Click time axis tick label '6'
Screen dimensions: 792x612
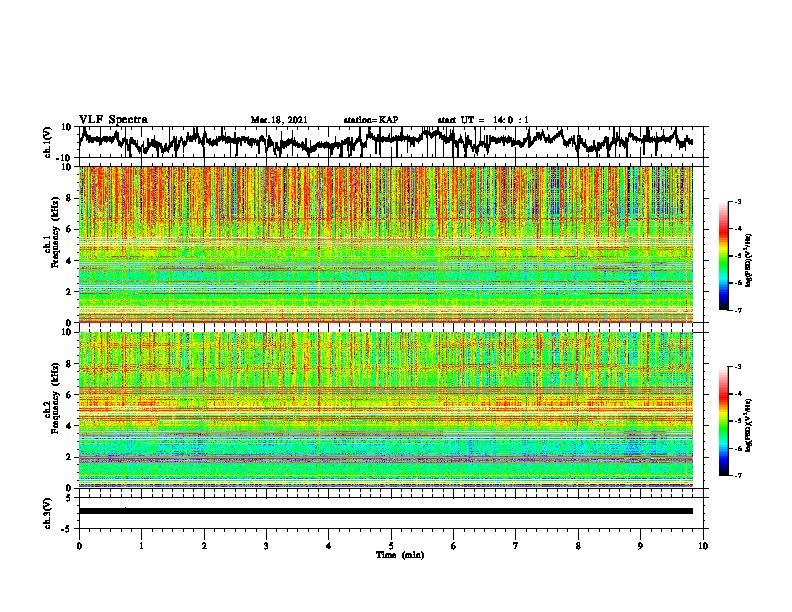454,546
